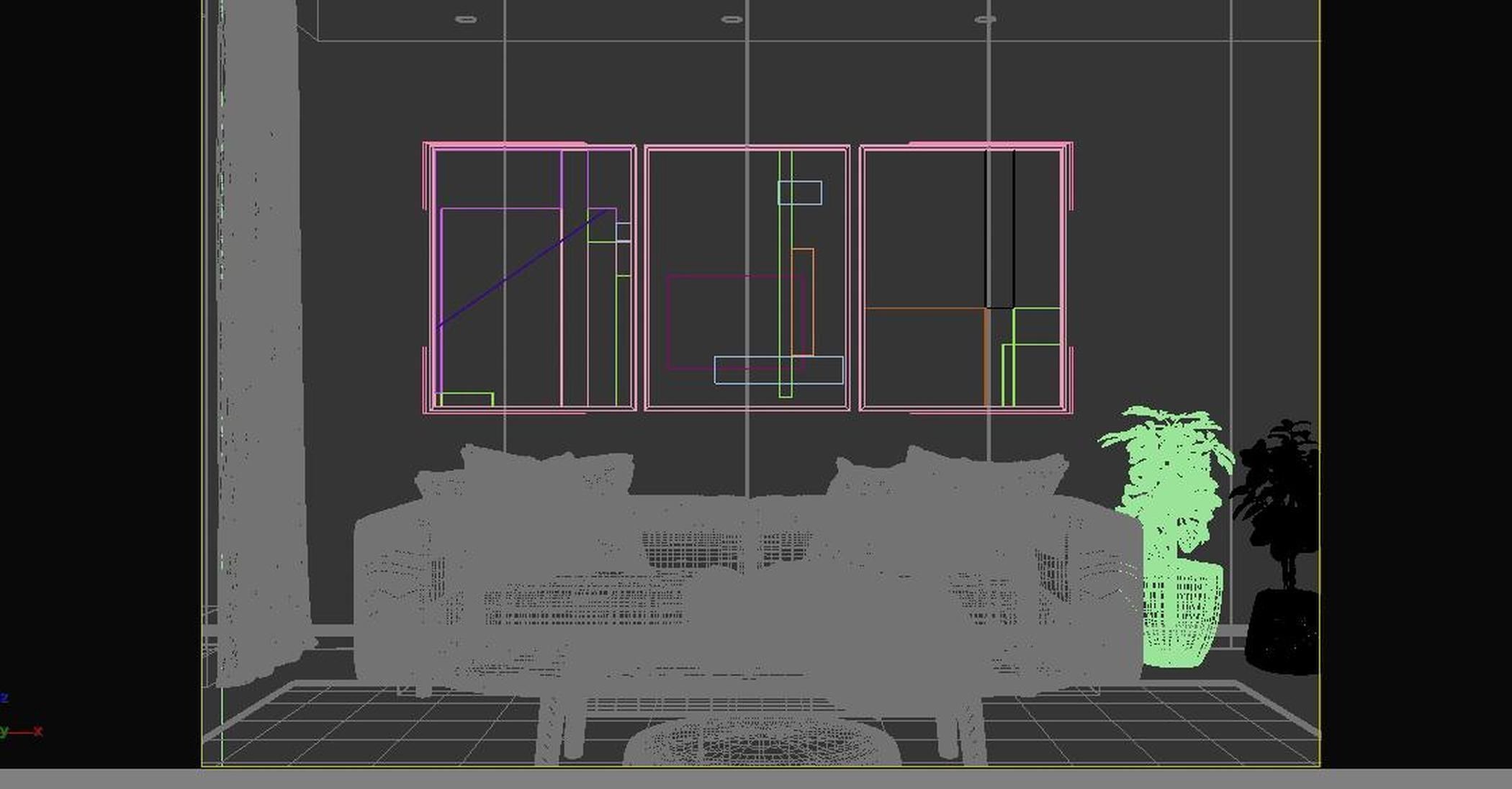Screen dimensions: 1512x789
Task: Click the blue Z axis label
Action: coord(4,697)
